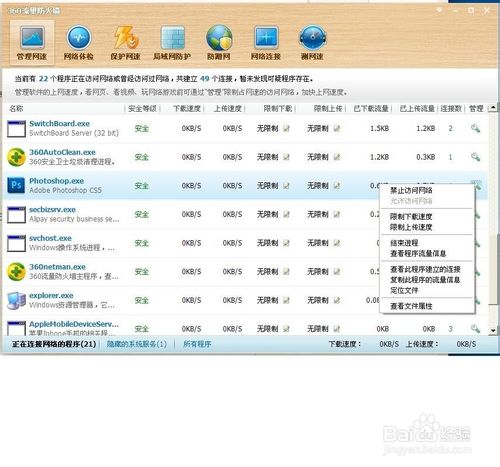
Task: Click manage icon for 360AutoClean.exe
Action: click(x=475, y=157)
